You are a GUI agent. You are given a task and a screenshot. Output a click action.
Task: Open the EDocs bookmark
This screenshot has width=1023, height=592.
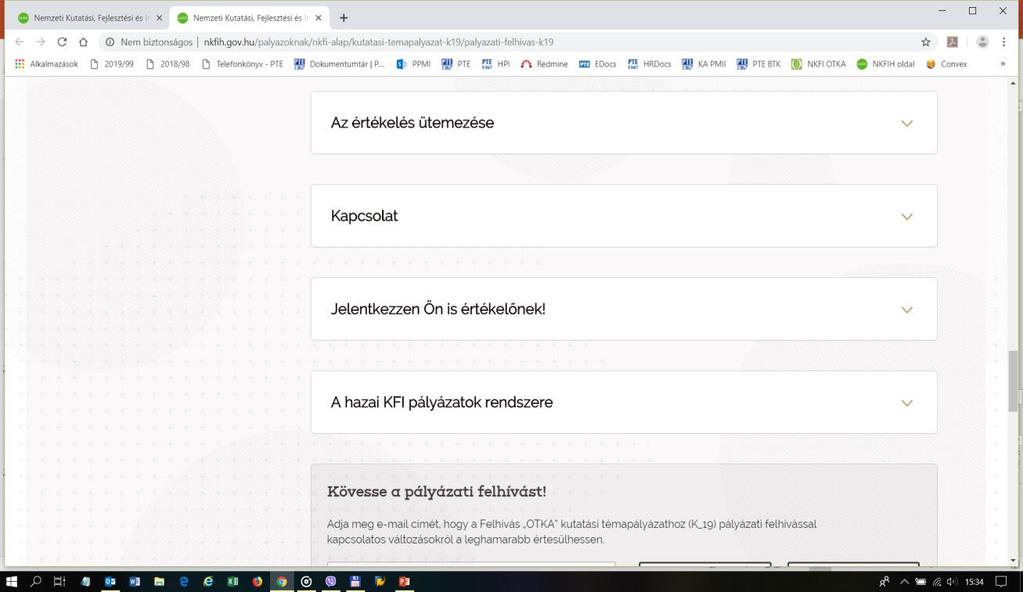coord(598,64)
